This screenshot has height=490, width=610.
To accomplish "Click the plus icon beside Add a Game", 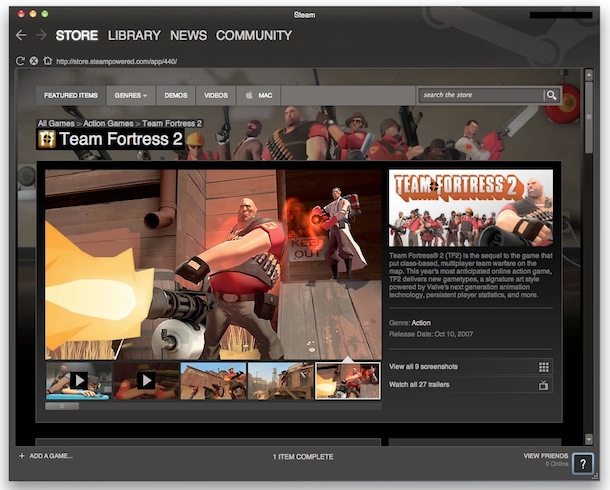I will click(x=22, y=456).
